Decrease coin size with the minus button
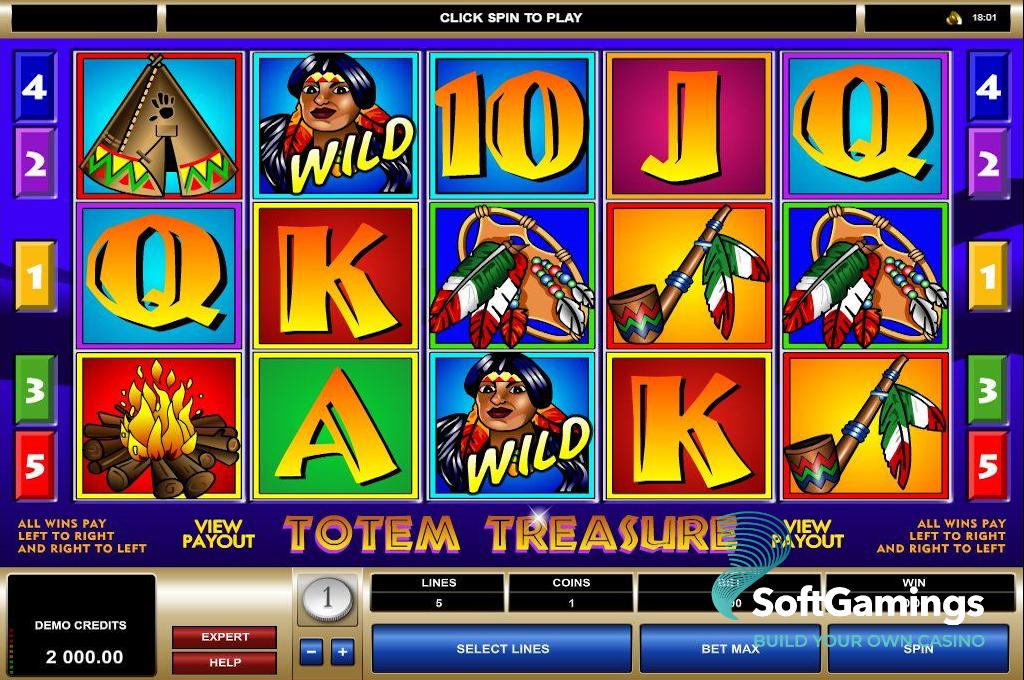Image resolution: width=1024 pixels, height=680 pixels. [312, 651]
